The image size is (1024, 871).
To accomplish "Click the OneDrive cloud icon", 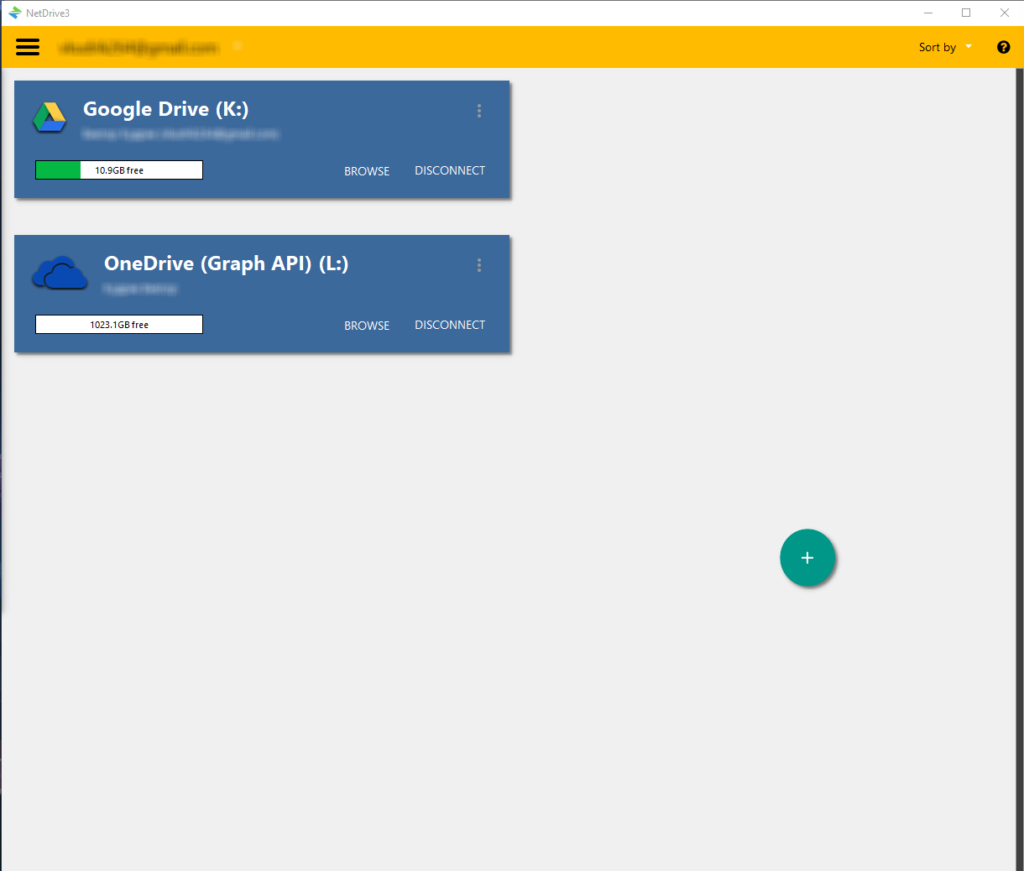I will pyautogui.click(x=59, y=272).
